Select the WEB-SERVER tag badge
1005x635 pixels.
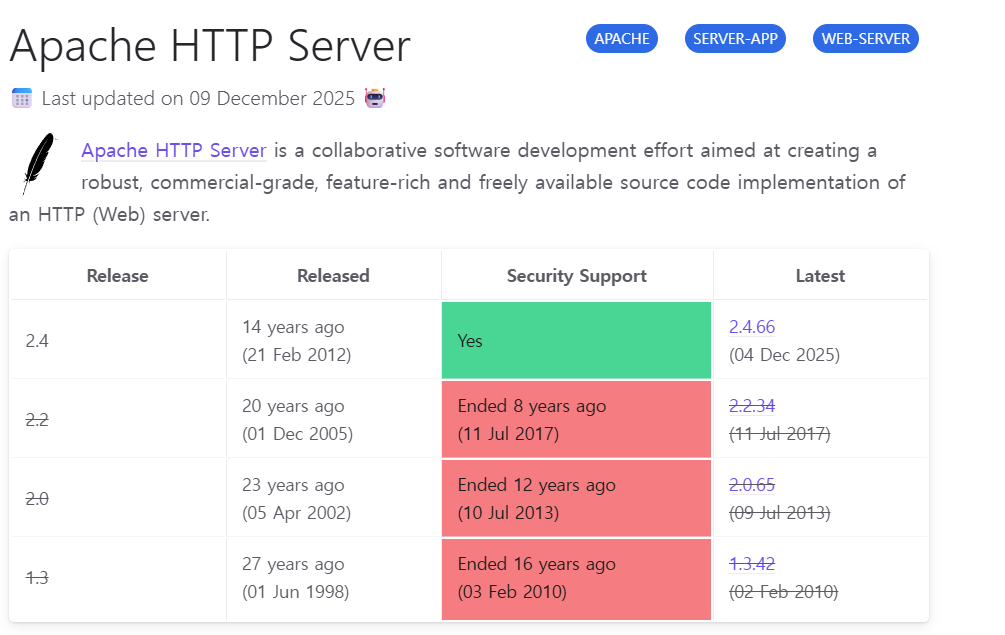pyautogui.click(x=865, y=39)
